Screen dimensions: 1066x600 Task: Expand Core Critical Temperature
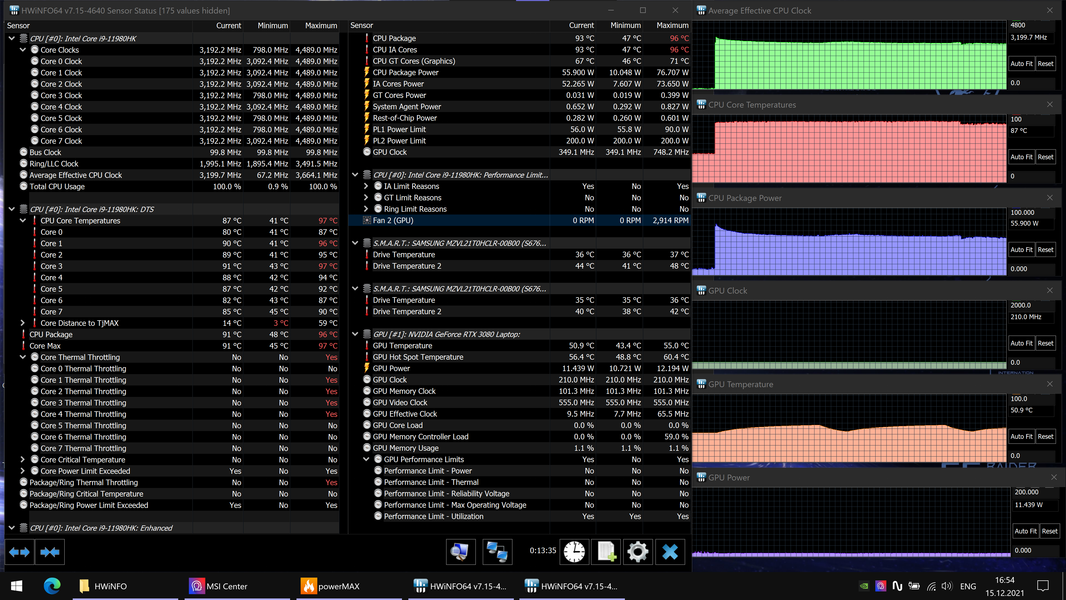(x=22, y=459)
